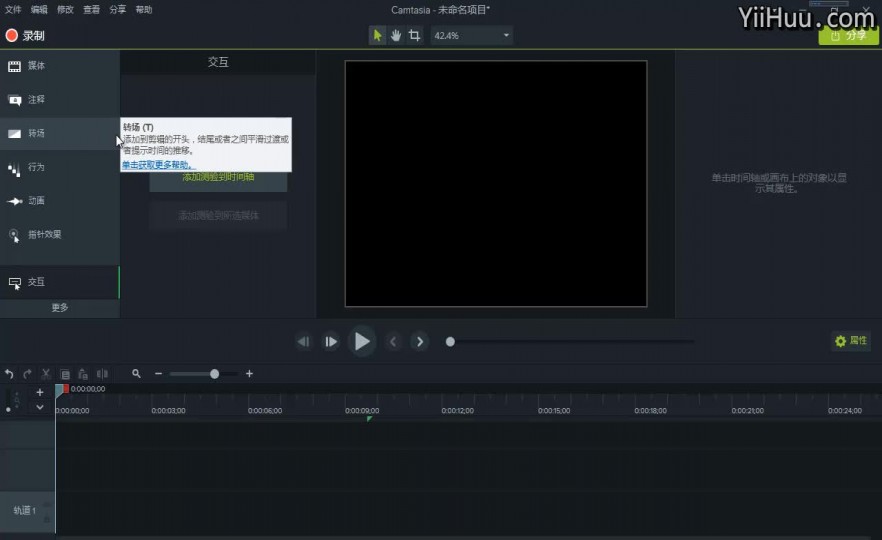Click the black preview canvas
Screen dimensions: 882x540
click(496, 183)
